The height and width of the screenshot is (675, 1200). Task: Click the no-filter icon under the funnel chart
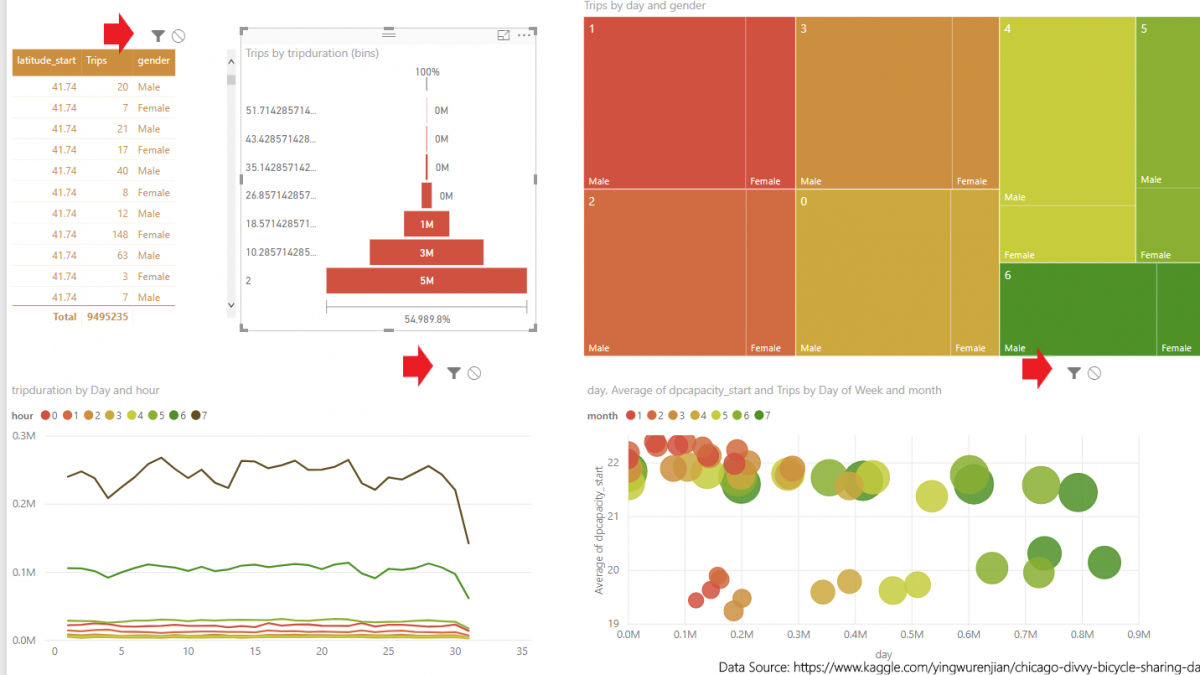pos(474,372)
